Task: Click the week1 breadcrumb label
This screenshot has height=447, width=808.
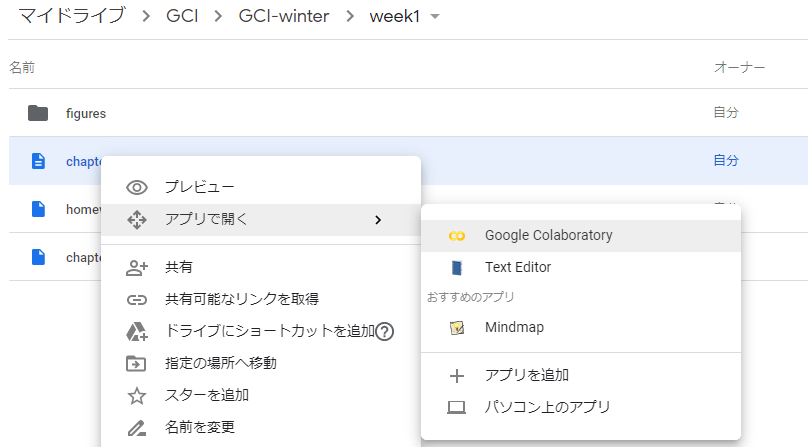Action: click(x=395, y=16)
